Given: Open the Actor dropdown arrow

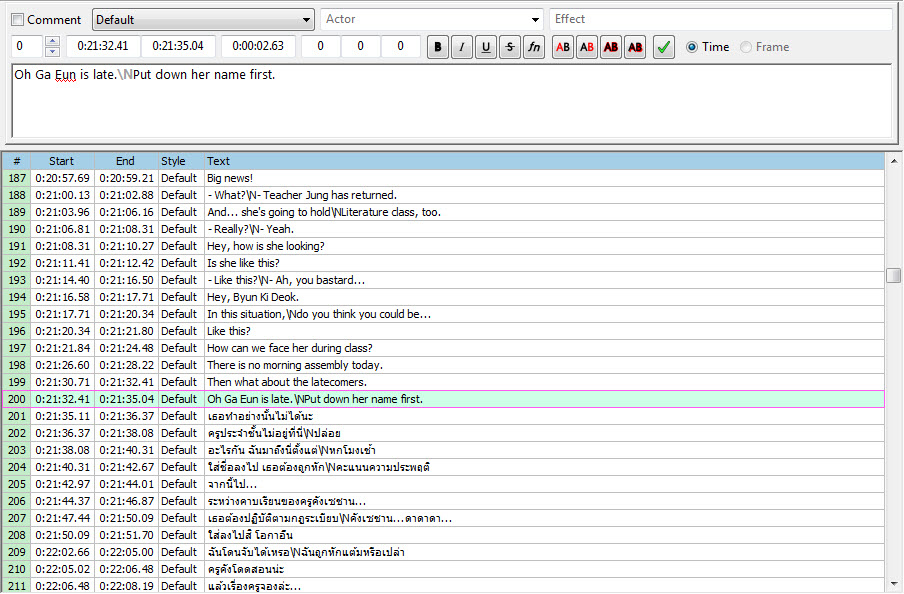Looking at the screenshot, I should [x=536, y=20].
